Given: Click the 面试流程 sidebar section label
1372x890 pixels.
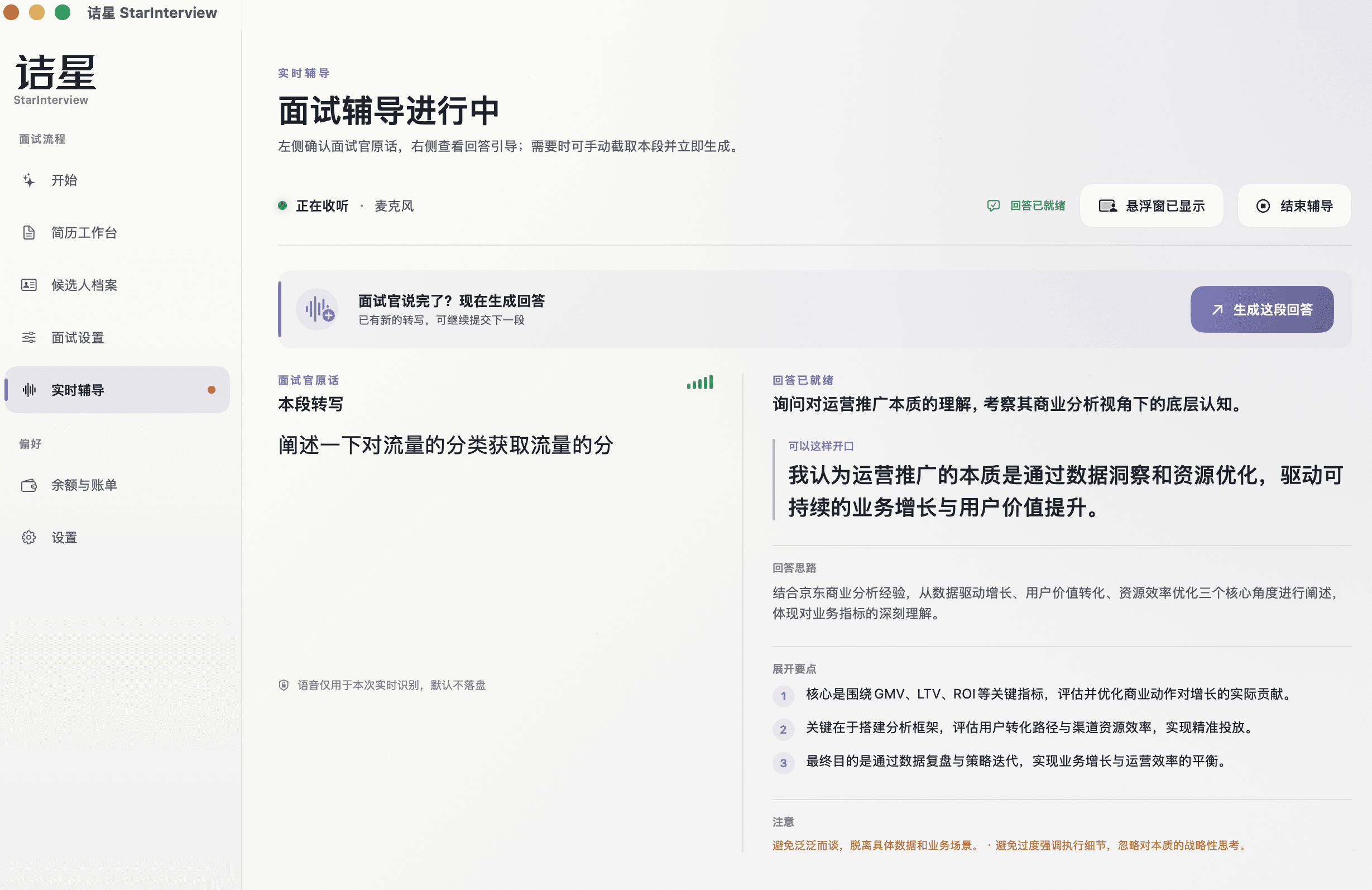Looking at the screenshot, I should point(42,139).
